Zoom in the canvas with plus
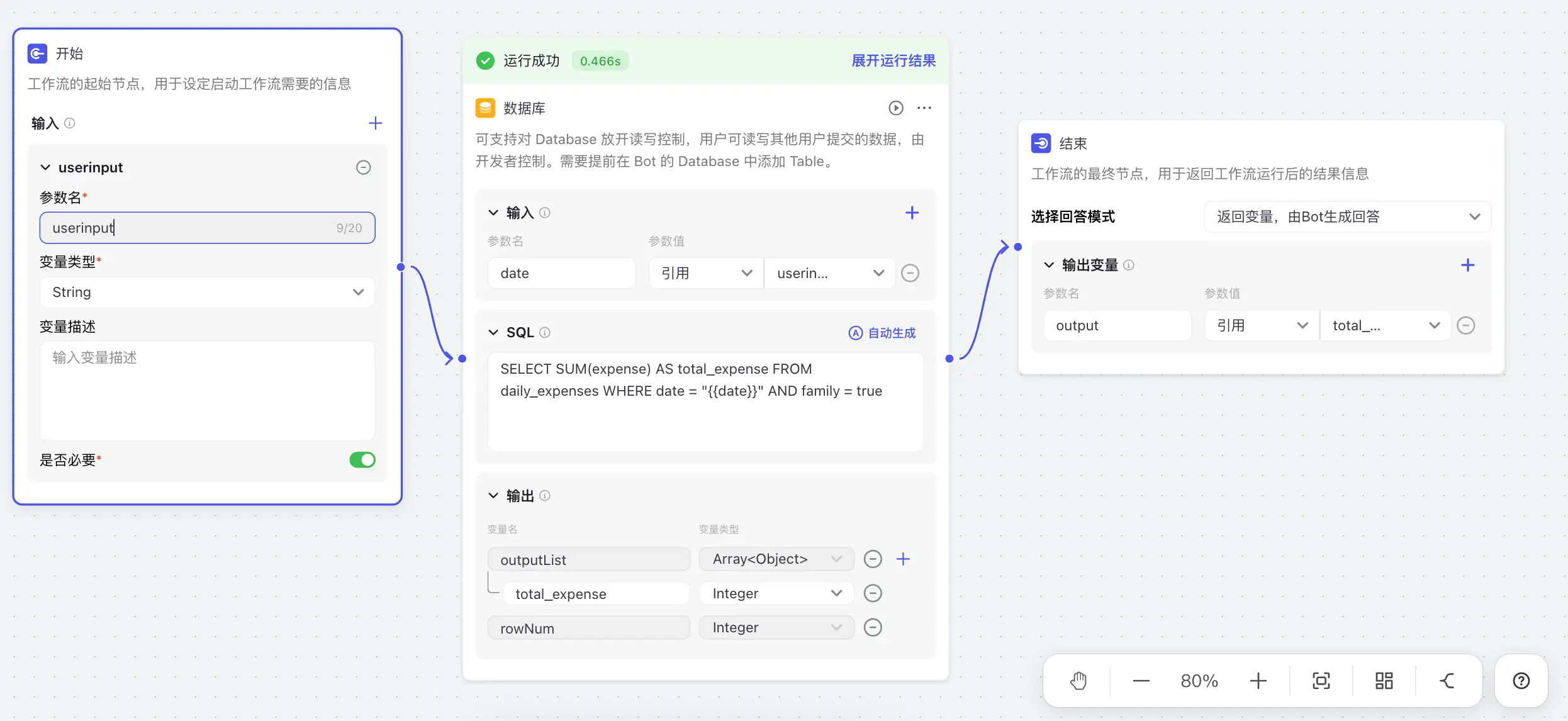Viewport: 1568px width, 721px height. 1258,681
